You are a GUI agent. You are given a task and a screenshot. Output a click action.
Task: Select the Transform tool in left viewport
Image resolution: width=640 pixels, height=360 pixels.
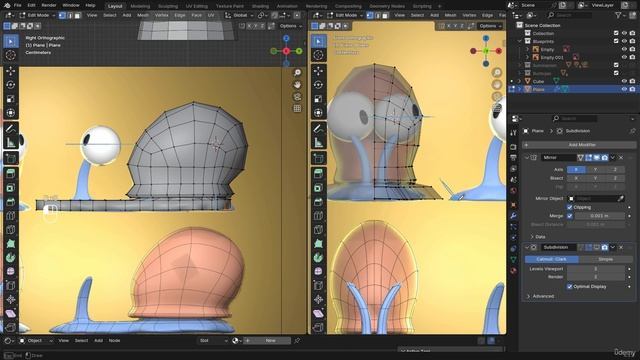pos(11,113)
